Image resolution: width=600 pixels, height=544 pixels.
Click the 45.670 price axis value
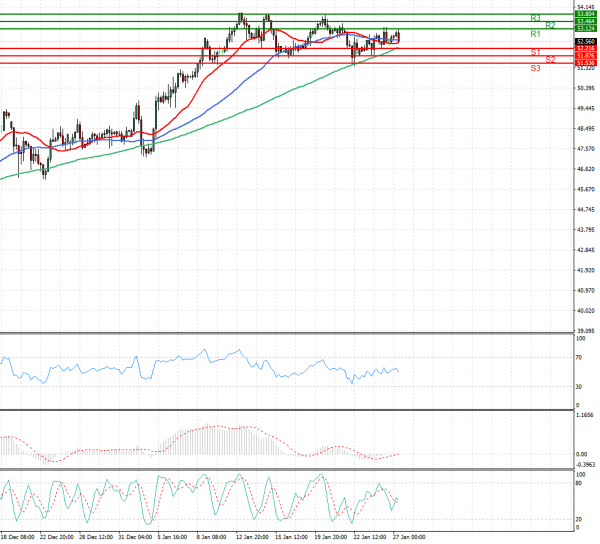click(586, 189)
